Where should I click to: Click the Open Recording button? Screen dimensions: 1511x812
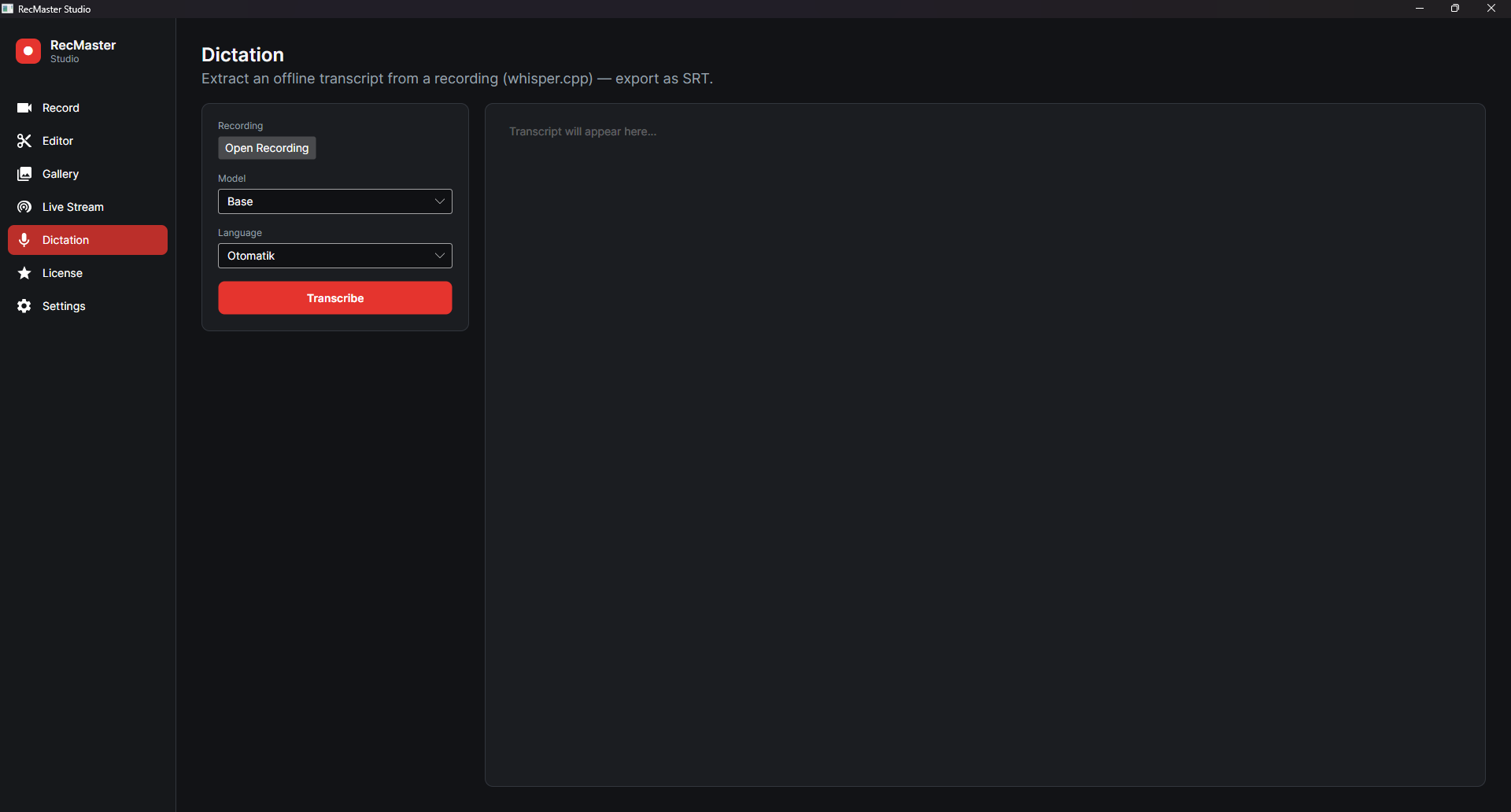[267, 148]
